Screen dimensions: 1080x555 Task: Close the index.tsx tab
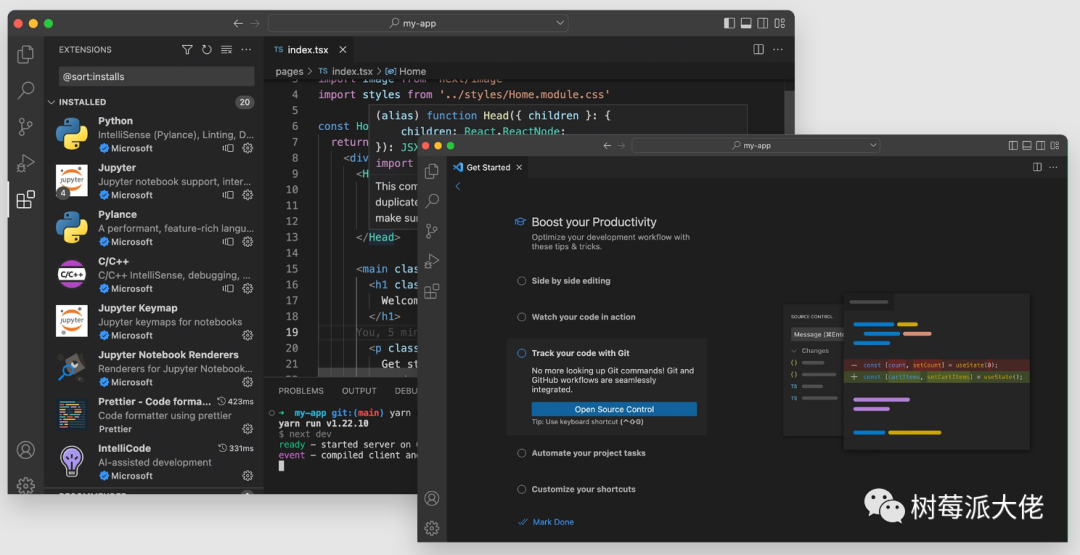pos(342,50)
